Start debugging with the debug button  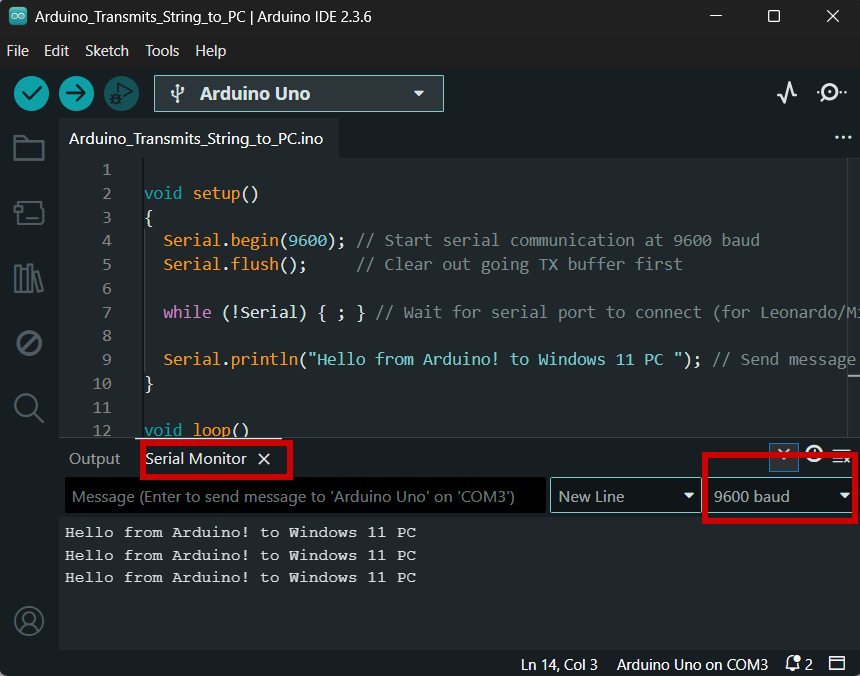[121, 93]
